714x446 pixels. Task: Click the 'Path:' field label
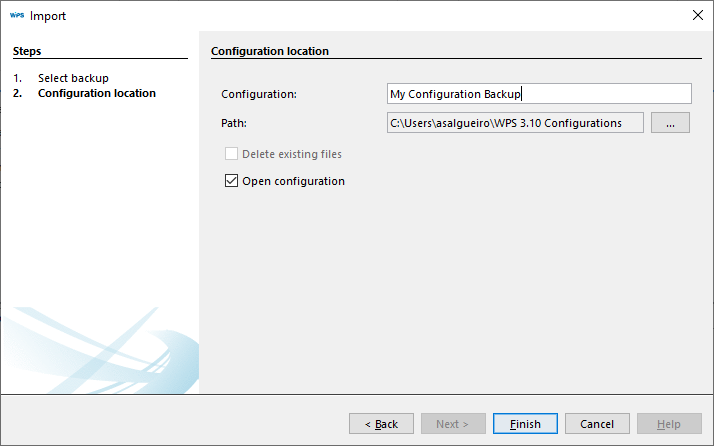[233, 123]
